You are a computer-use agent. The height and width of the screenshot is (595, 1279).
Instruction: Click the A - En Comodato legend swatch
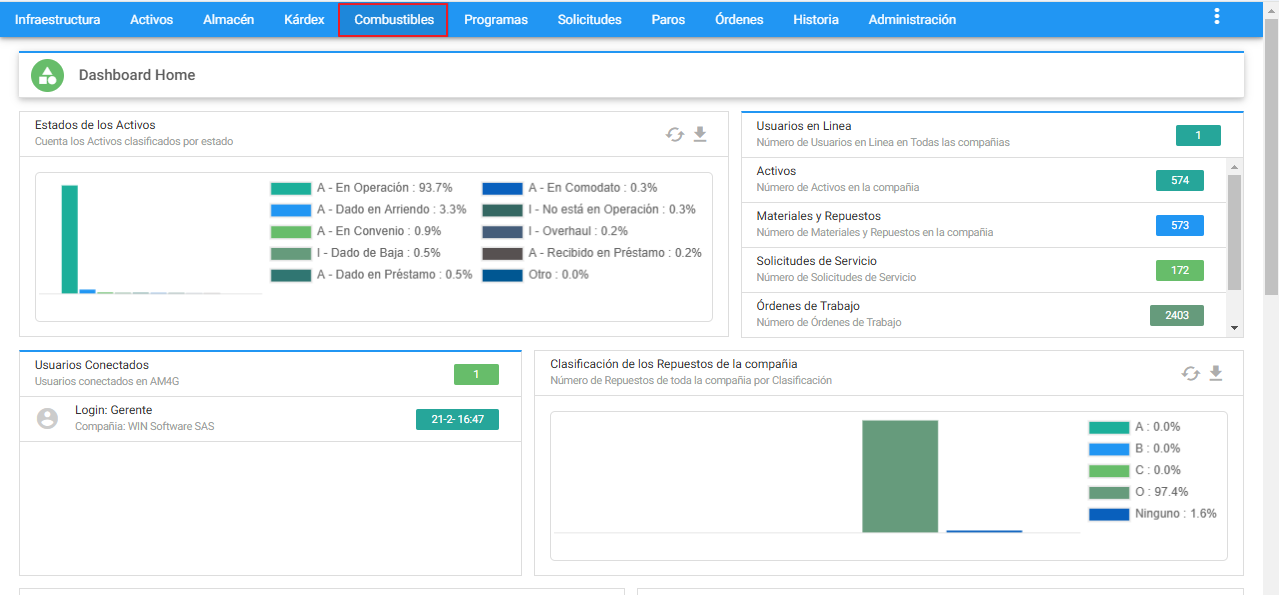coord(502,188)
